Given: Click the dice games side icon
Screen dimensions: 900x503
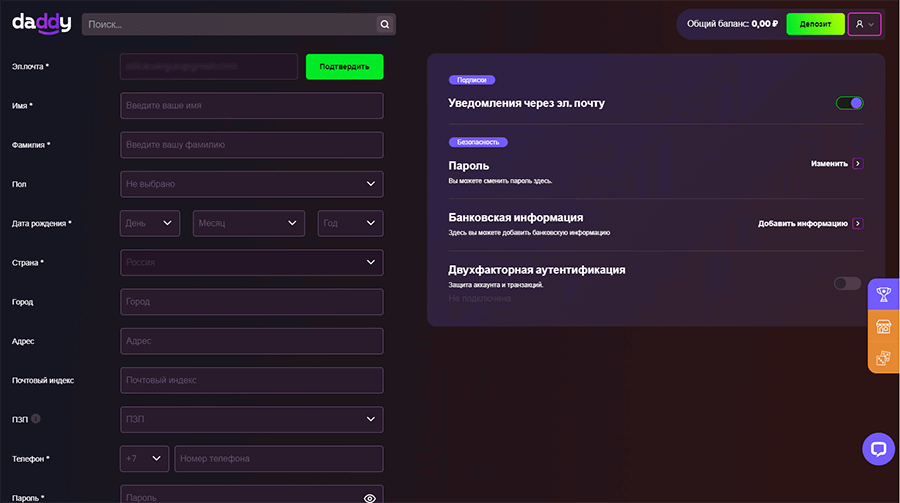Looking at the screenshot, I should click(x=883, y=358).
